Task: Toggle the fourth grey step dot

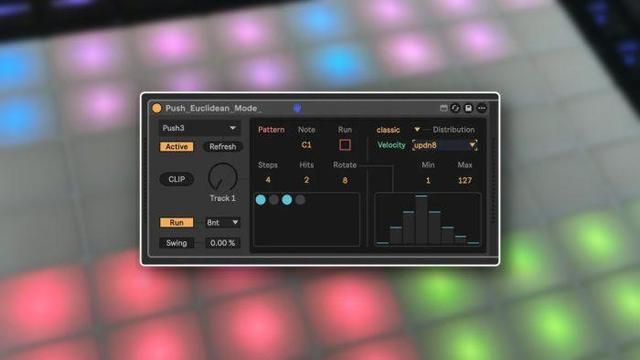Action: click(300, 200)
